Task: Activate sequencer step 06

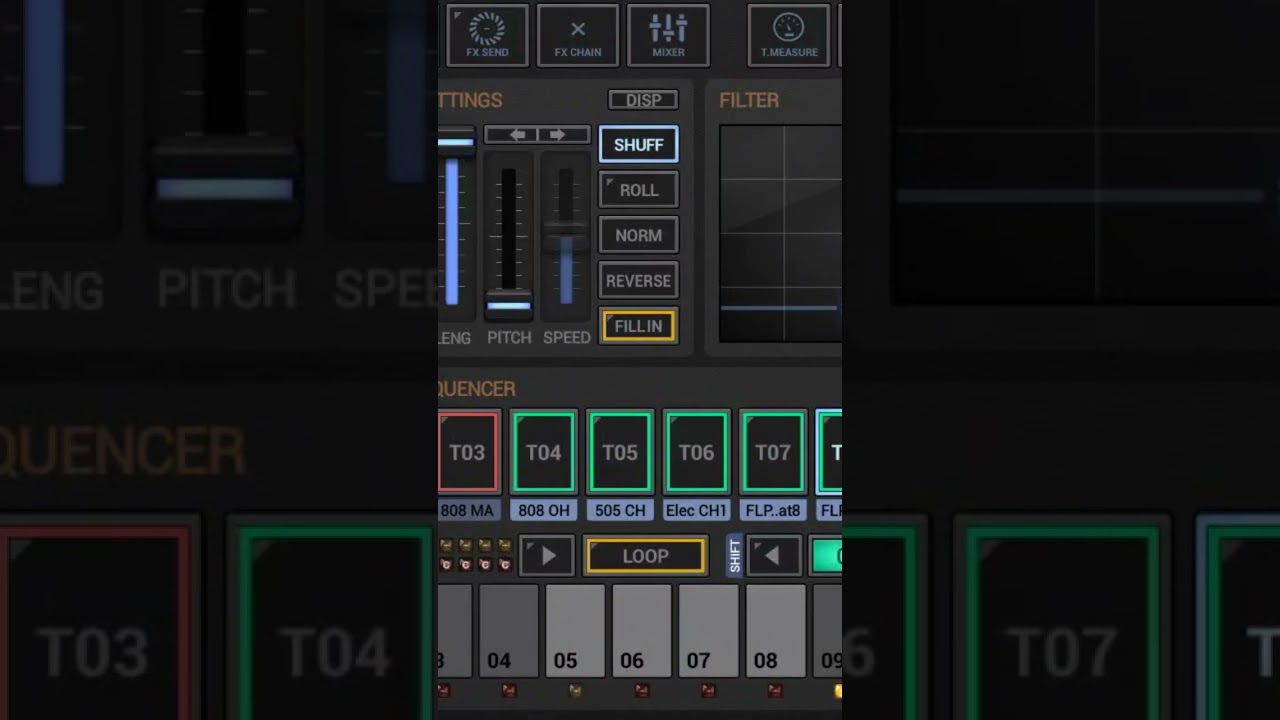Action: (x=642, y=631)
